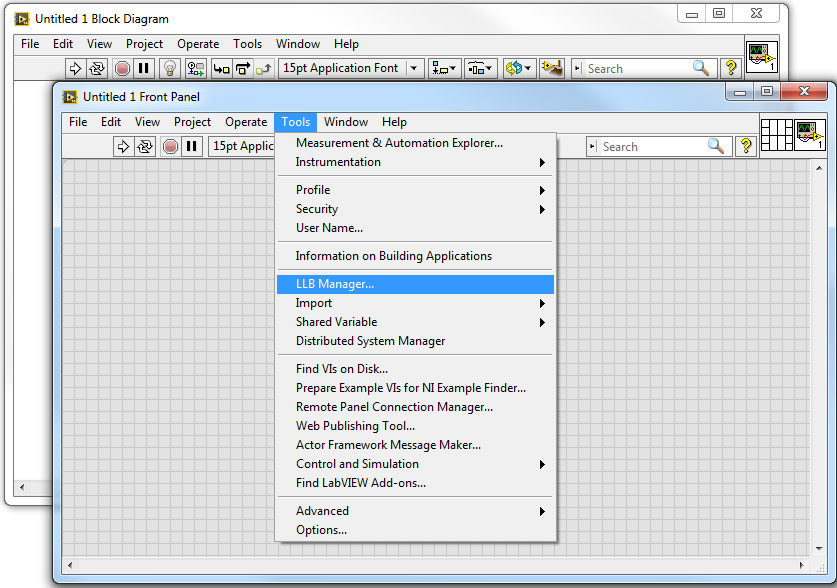Select LLB Manager from the Tools menu
Viewport: 837px width, 588px height.
(335, 284)
